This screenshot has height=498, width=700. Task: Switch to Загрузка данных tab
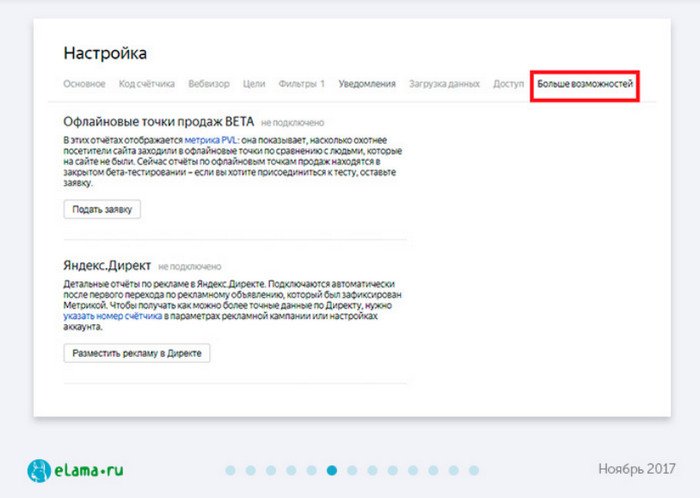(444, 84)
